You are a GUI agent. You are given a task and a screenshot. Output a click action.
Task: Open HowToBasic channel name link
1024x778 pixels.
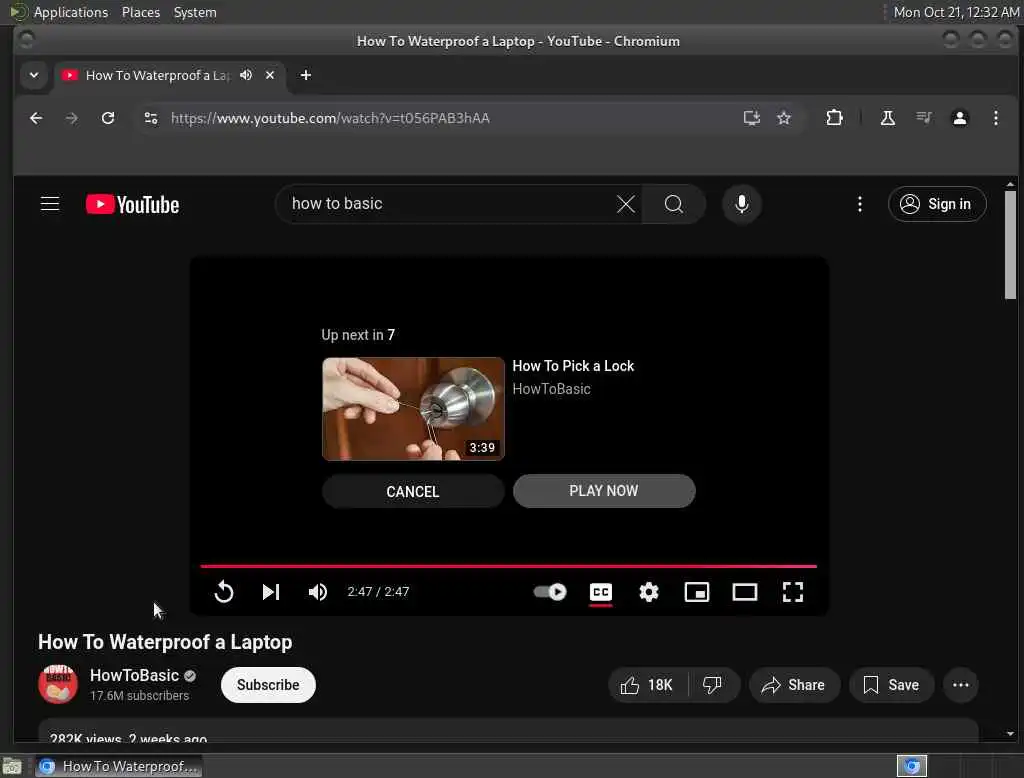[x=134, y=675]
